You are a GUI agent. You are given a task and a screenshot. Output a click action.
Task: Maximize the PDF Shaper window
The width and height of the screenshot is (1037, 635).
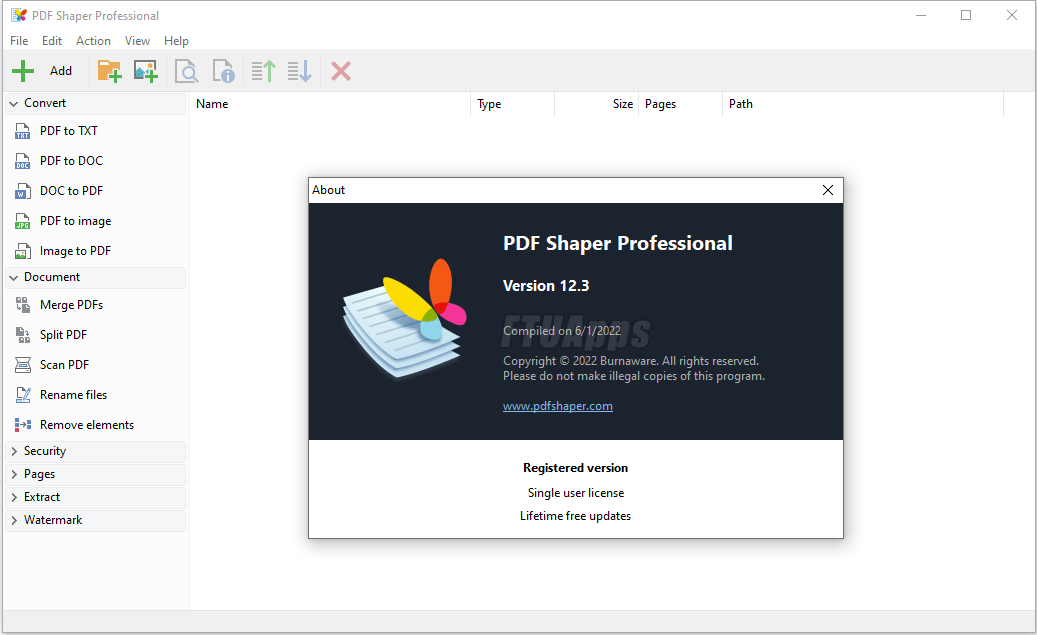[966, 15]
